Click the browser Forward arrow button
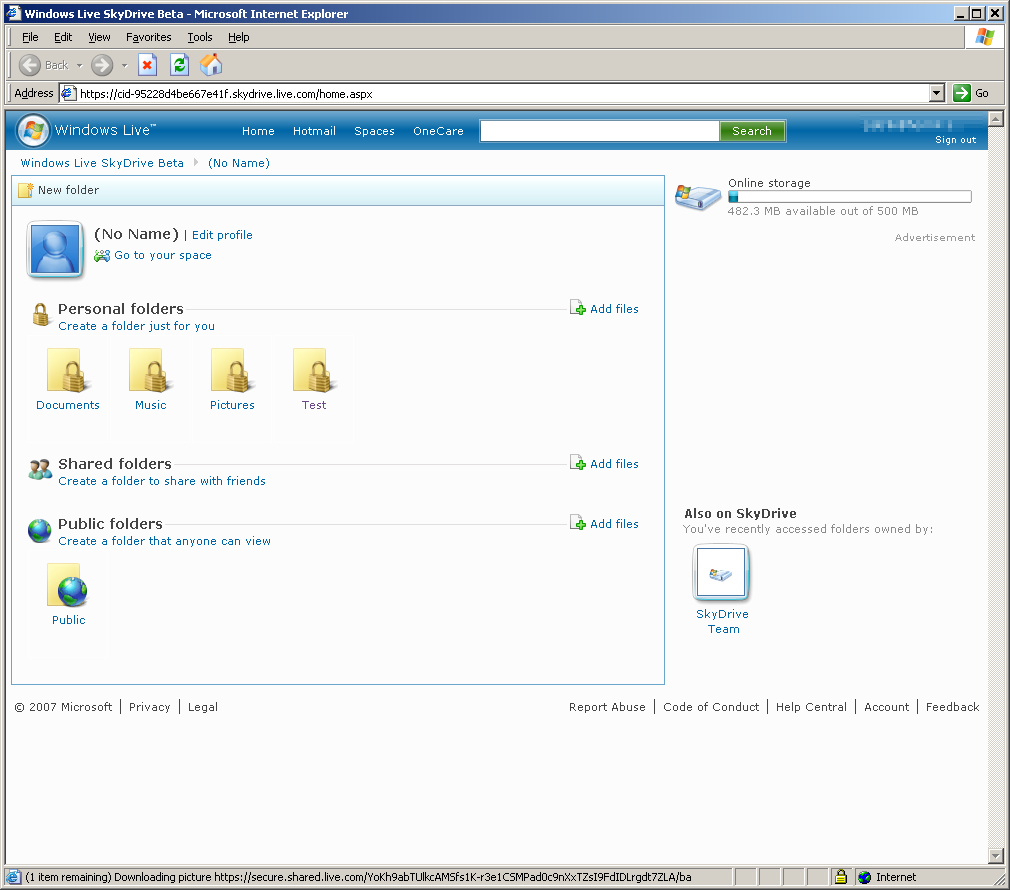This screenshot has width=1010, height=890. click(x=102, y=65)
